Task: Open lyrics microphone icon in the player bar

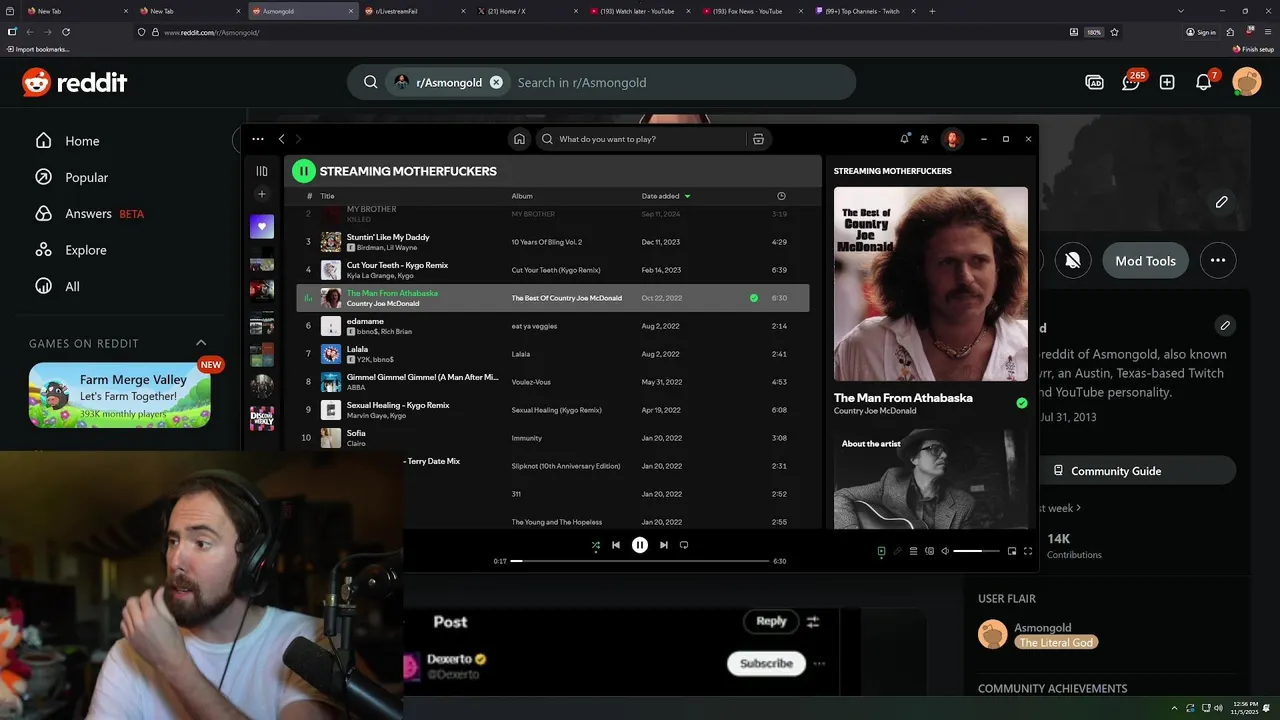Action: [x=897, y=551]
